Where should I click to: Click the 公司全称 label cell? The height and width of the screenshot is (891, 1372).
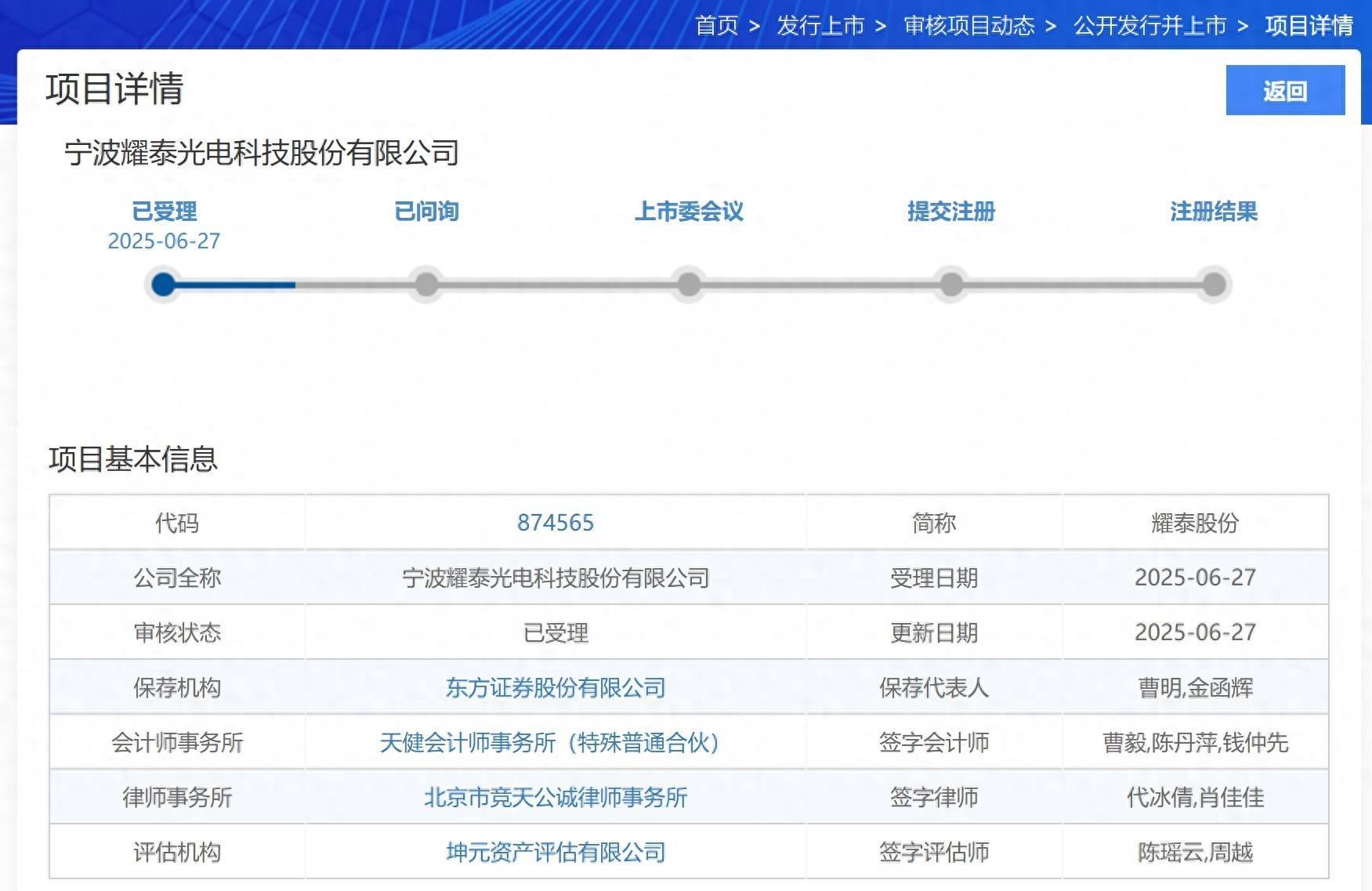(x=177, y=578)
